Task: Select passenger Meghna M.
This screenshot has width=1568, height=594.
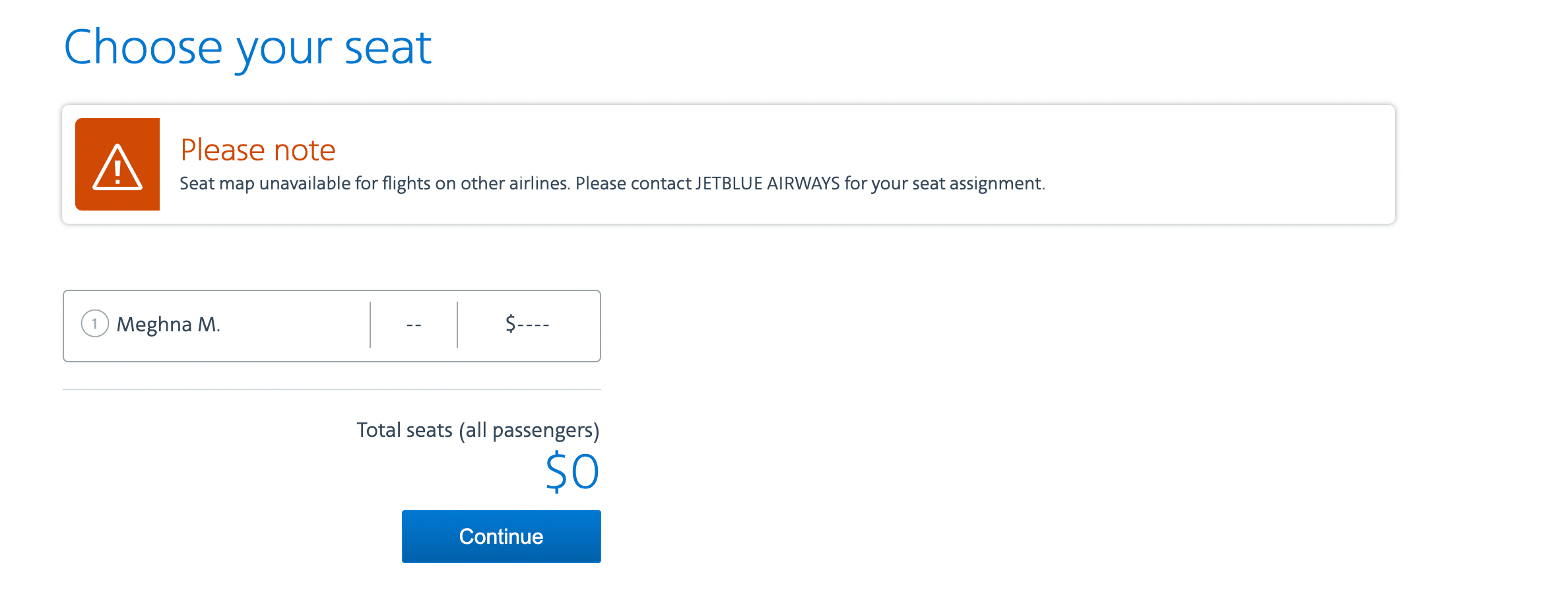Action: coord(168,325)
